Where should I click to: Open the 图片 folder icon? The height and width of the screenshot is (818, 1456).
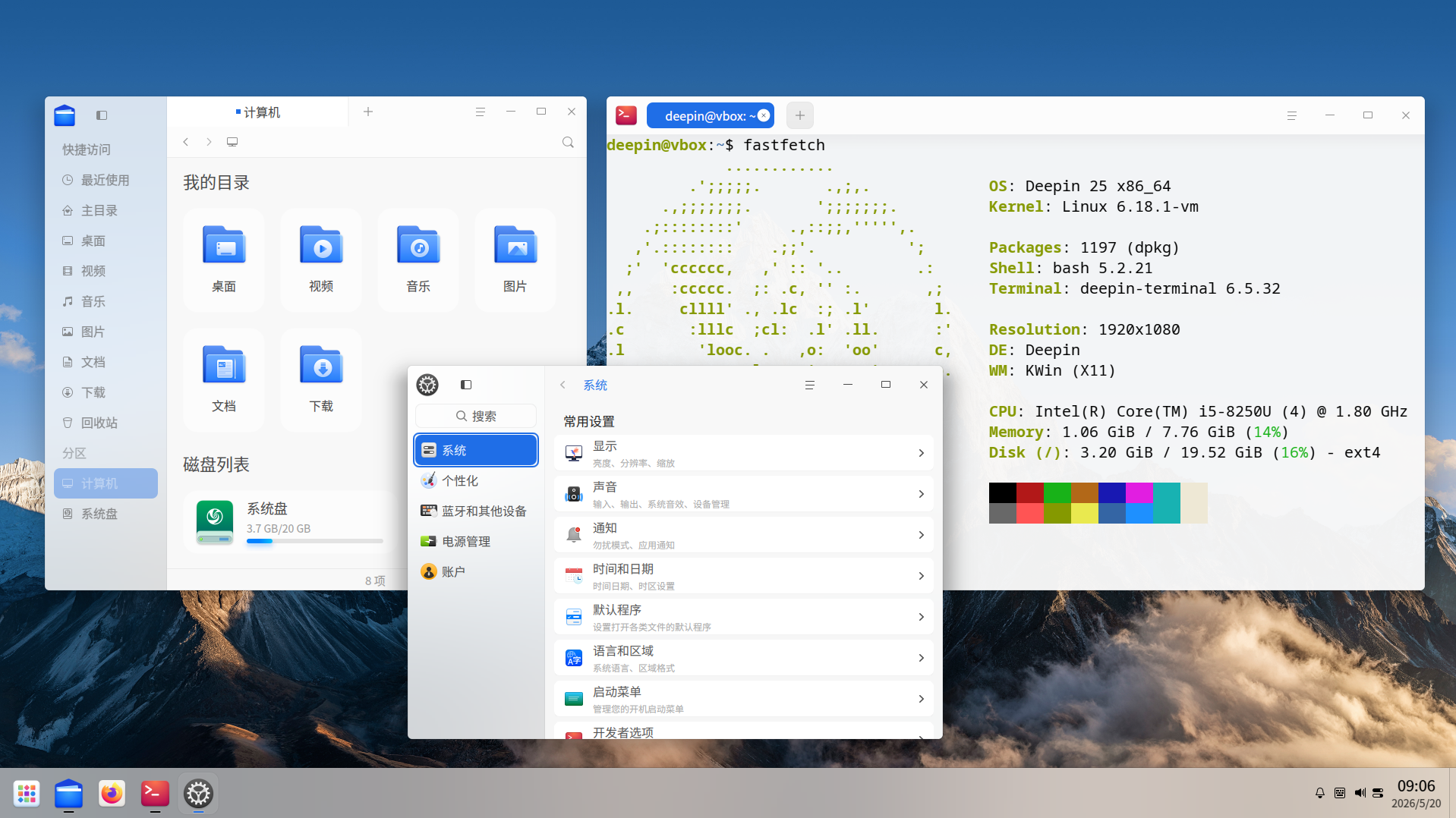(x=515, y=260)
